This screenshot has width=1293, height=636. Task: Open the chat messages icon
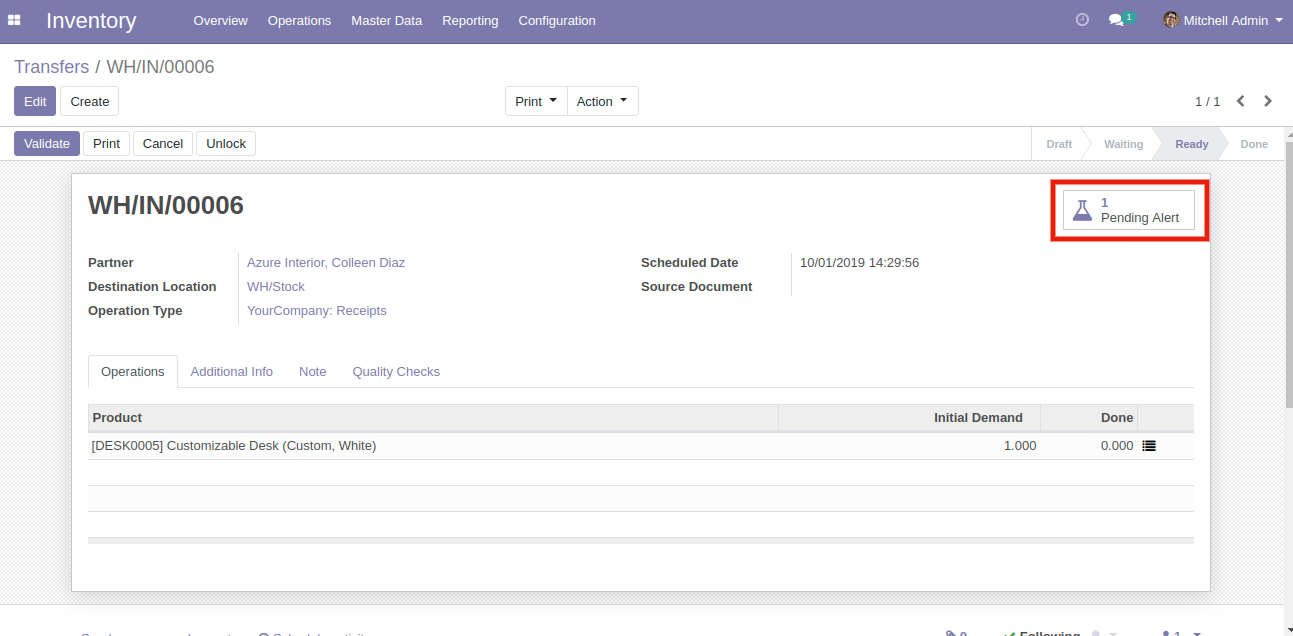click(x=1117, y=20)
